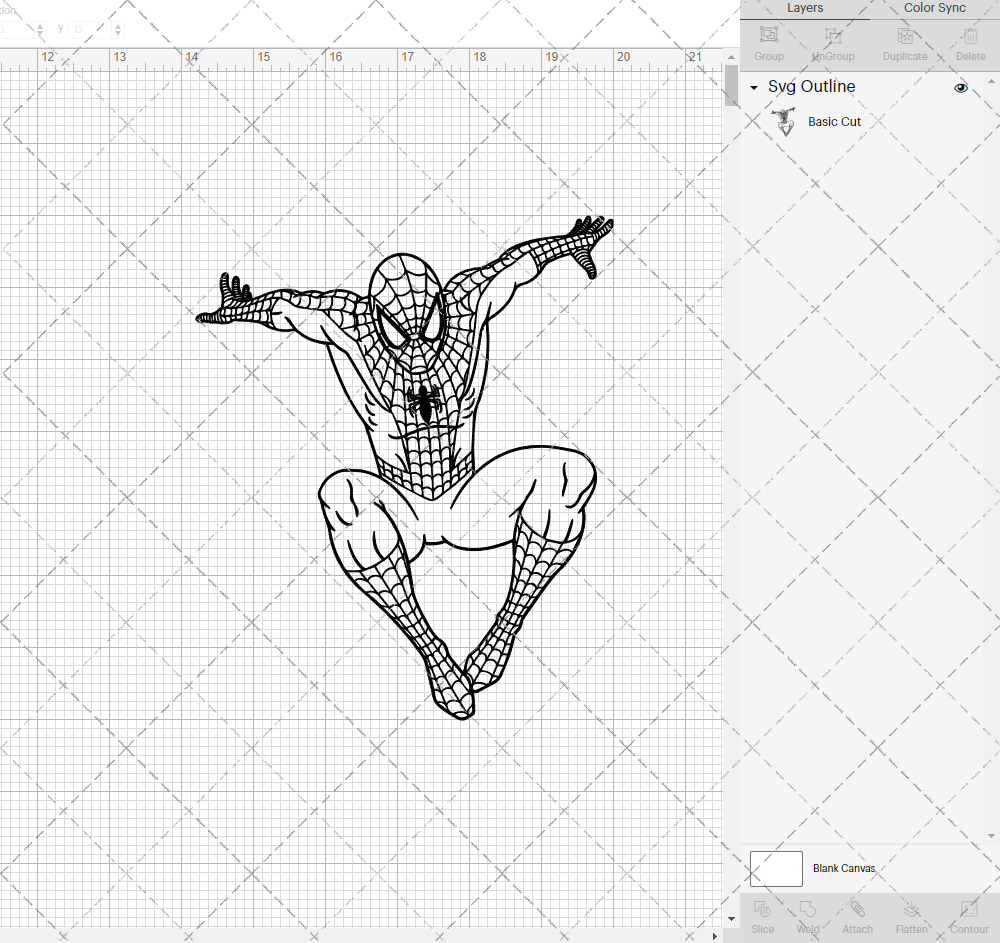Screen dimensions: 1000x943
Task: Select the Basic Cut layer label
Action: (x=834, y=122)
